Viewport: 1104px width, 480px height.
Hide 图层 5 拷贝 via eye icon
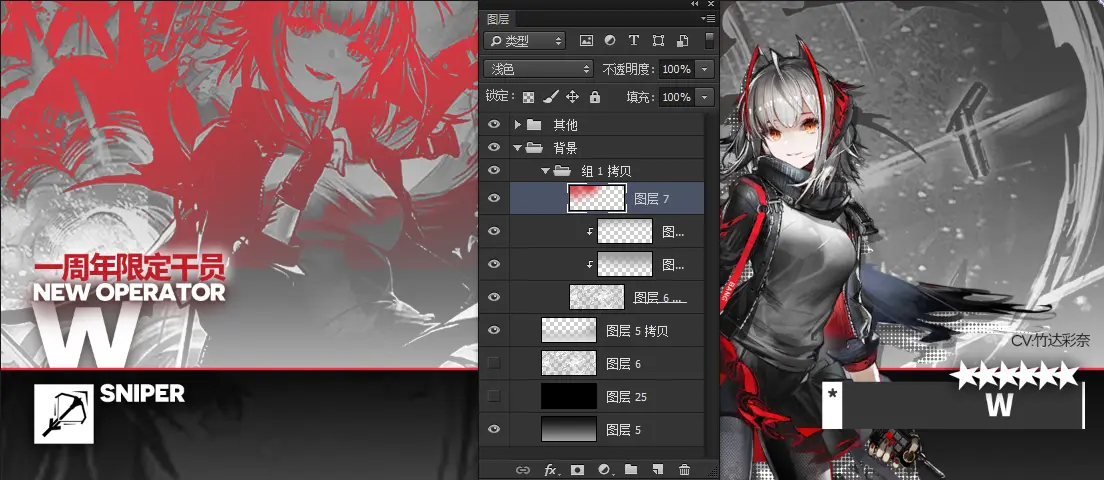(494, 329)
